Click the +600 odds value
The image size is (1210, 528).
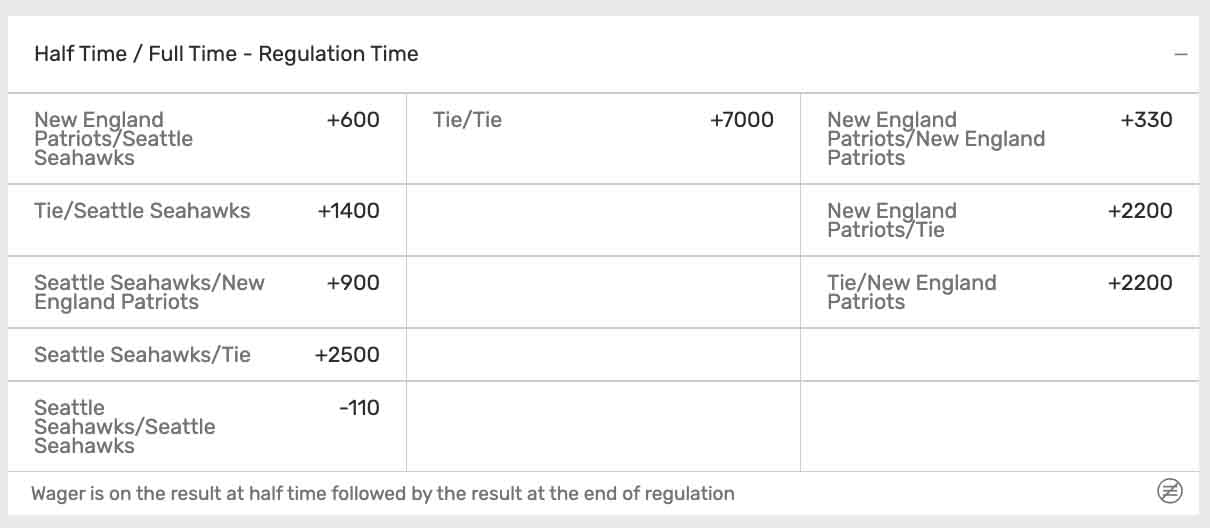pyautogui.click(x=353, y=120)
